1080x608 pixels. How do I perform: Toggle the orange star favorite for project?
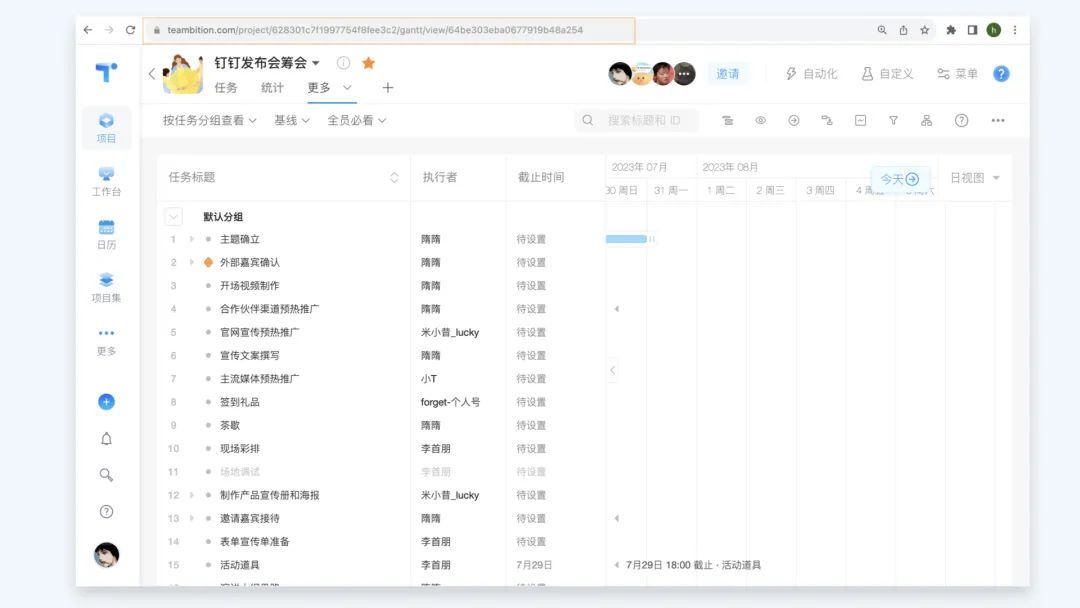point(368,63)
